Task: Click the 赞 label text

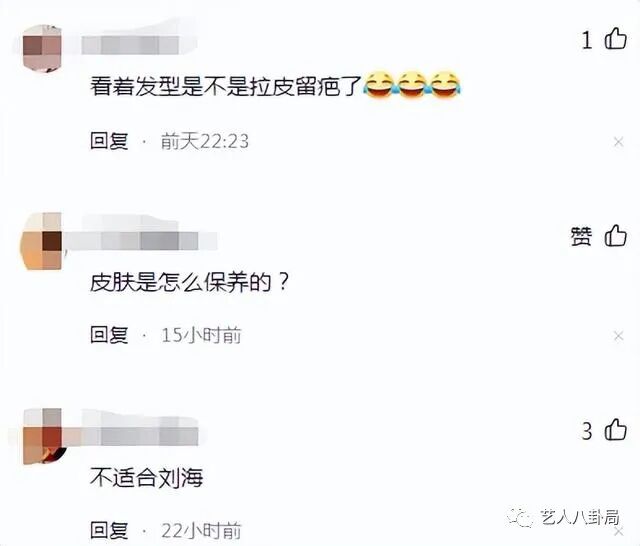Action: point(581,236)
